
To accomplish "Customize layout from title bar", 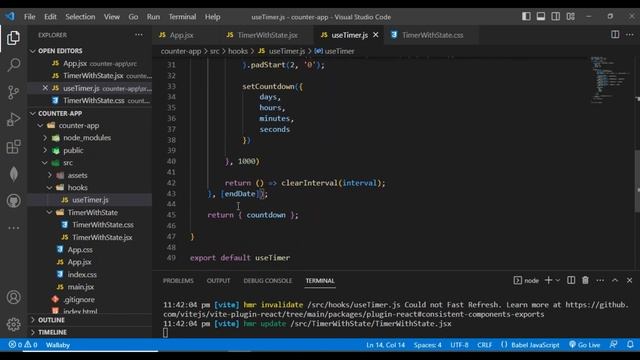I will click(571, 16).
